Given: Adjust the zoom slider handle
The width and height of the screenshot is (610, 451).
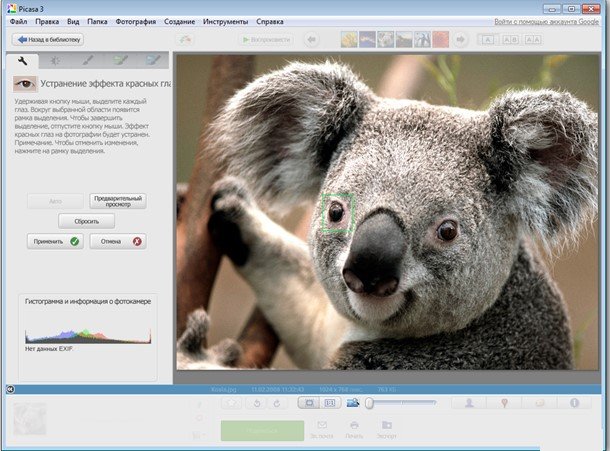Looking at the screenshot, I should click(369, 403).
